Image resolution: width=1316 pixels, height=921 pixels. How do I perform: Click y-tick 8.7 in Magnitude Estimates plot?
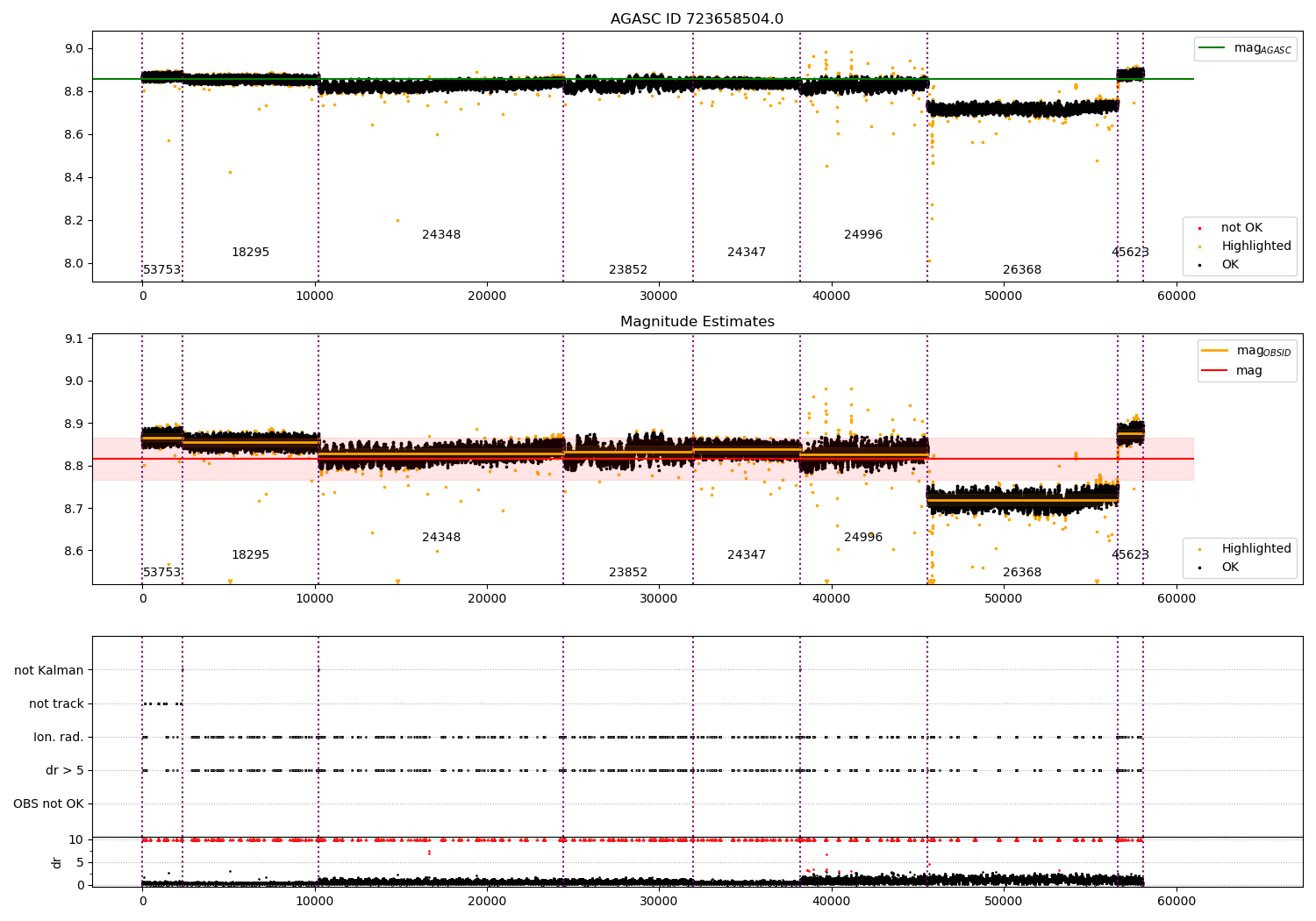[x=75, y=509]
